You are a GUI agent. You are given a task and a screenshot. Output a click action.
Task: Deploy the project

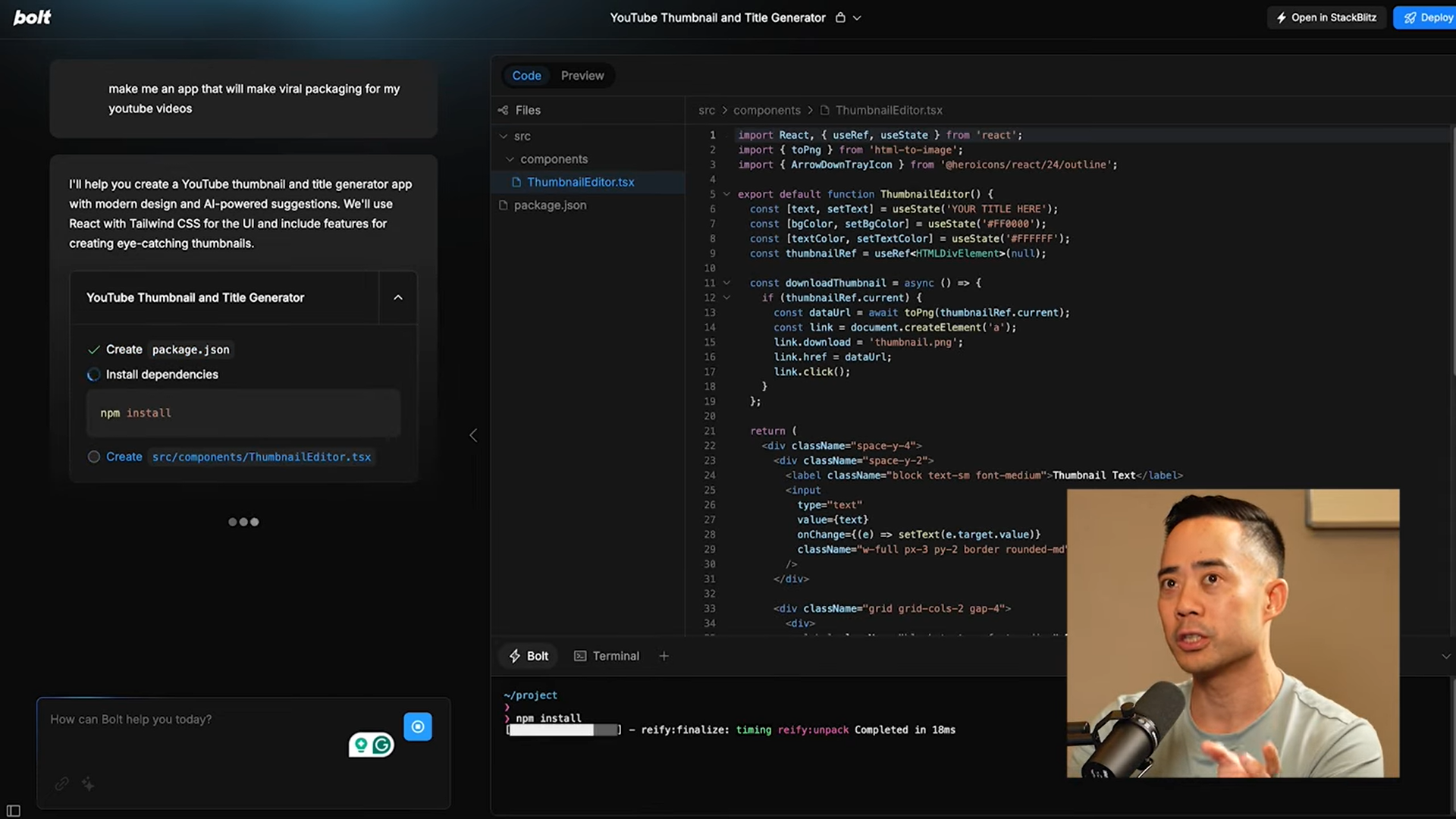1426,17
